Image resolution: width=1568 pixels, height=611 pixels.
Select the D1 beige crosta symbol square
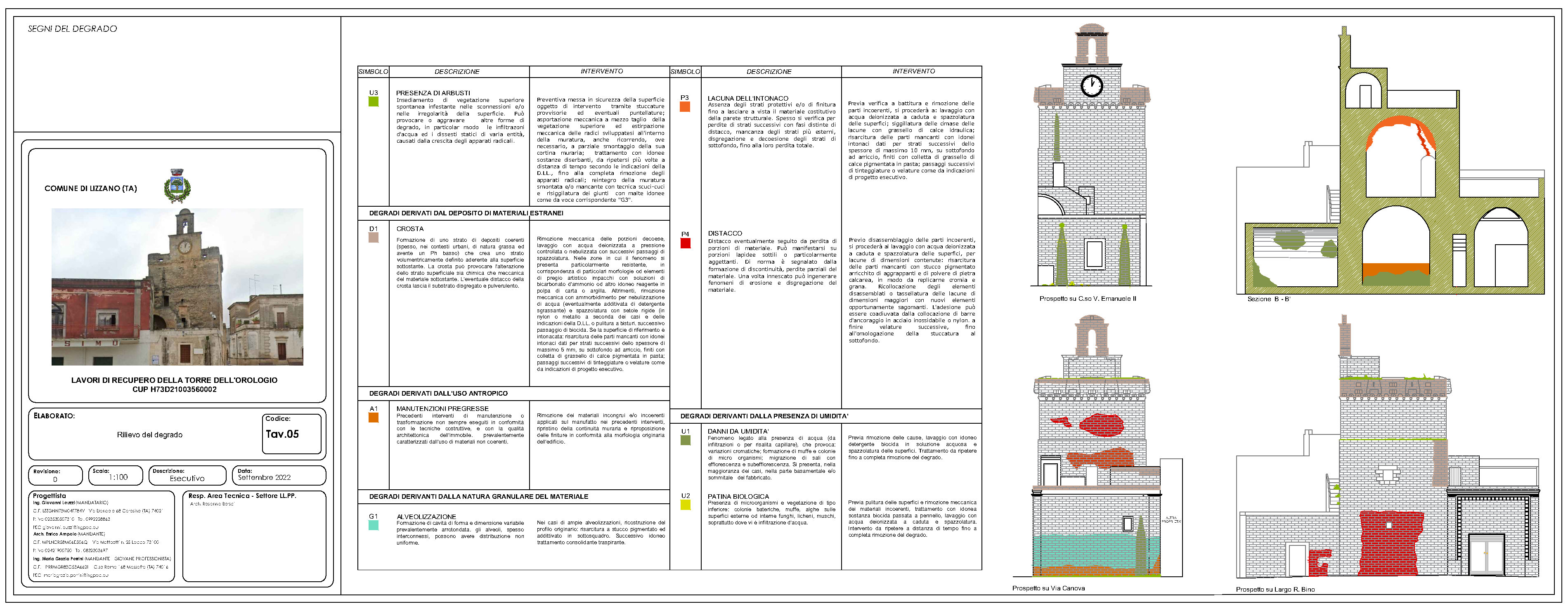point(373,237)
